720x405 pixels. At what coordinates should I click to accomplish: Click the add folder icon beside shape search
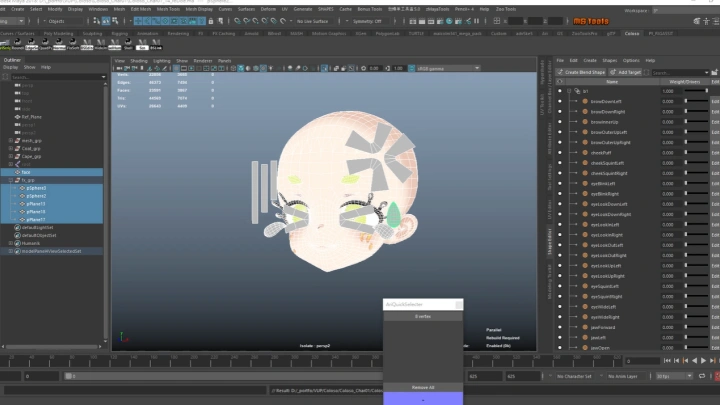point(714,73)
